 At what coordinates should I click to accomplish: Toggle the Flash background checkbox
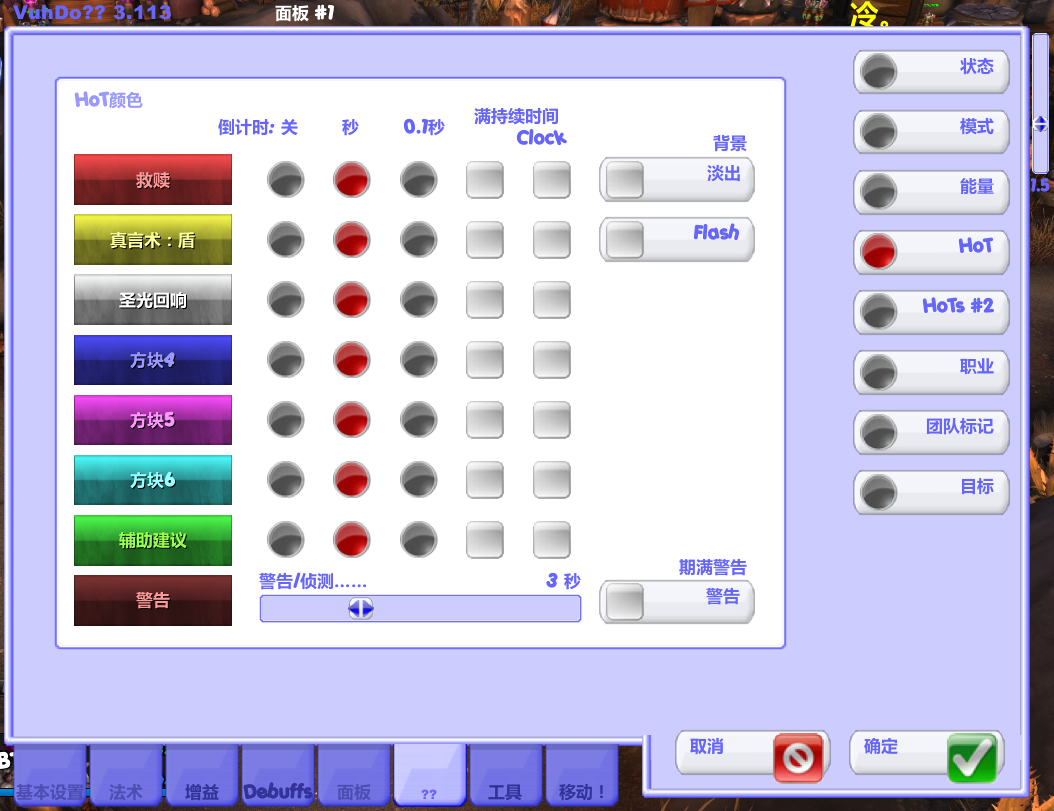point(625,240)
